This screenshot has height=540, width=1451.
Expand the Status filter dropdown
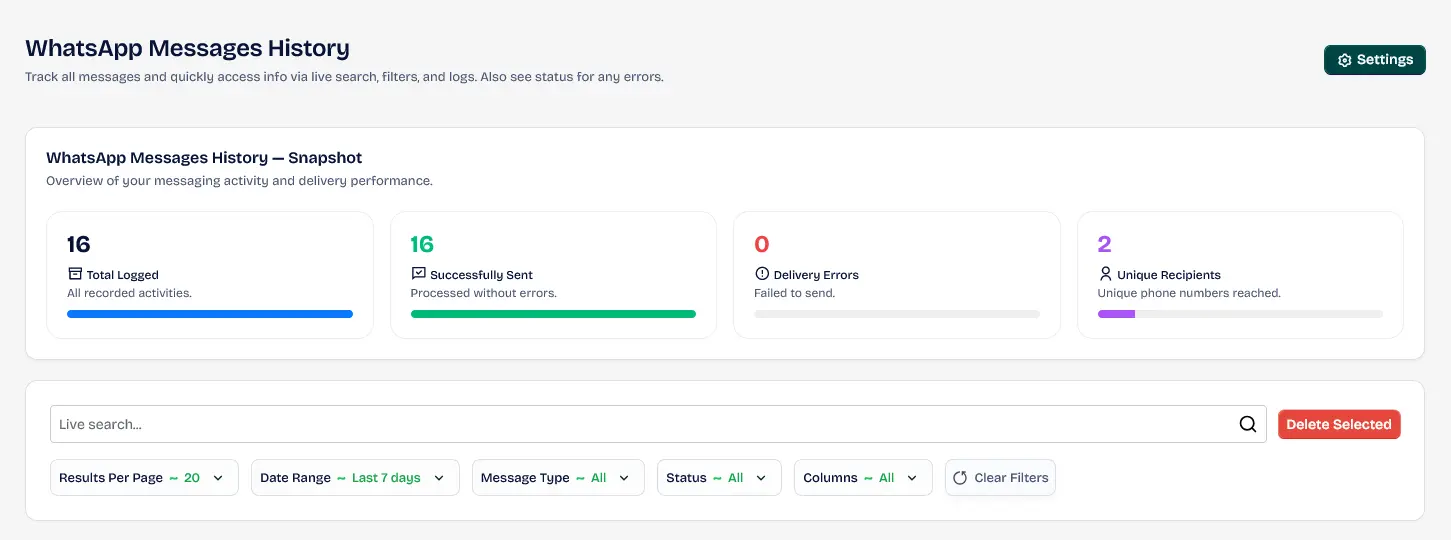click(719, 478)
